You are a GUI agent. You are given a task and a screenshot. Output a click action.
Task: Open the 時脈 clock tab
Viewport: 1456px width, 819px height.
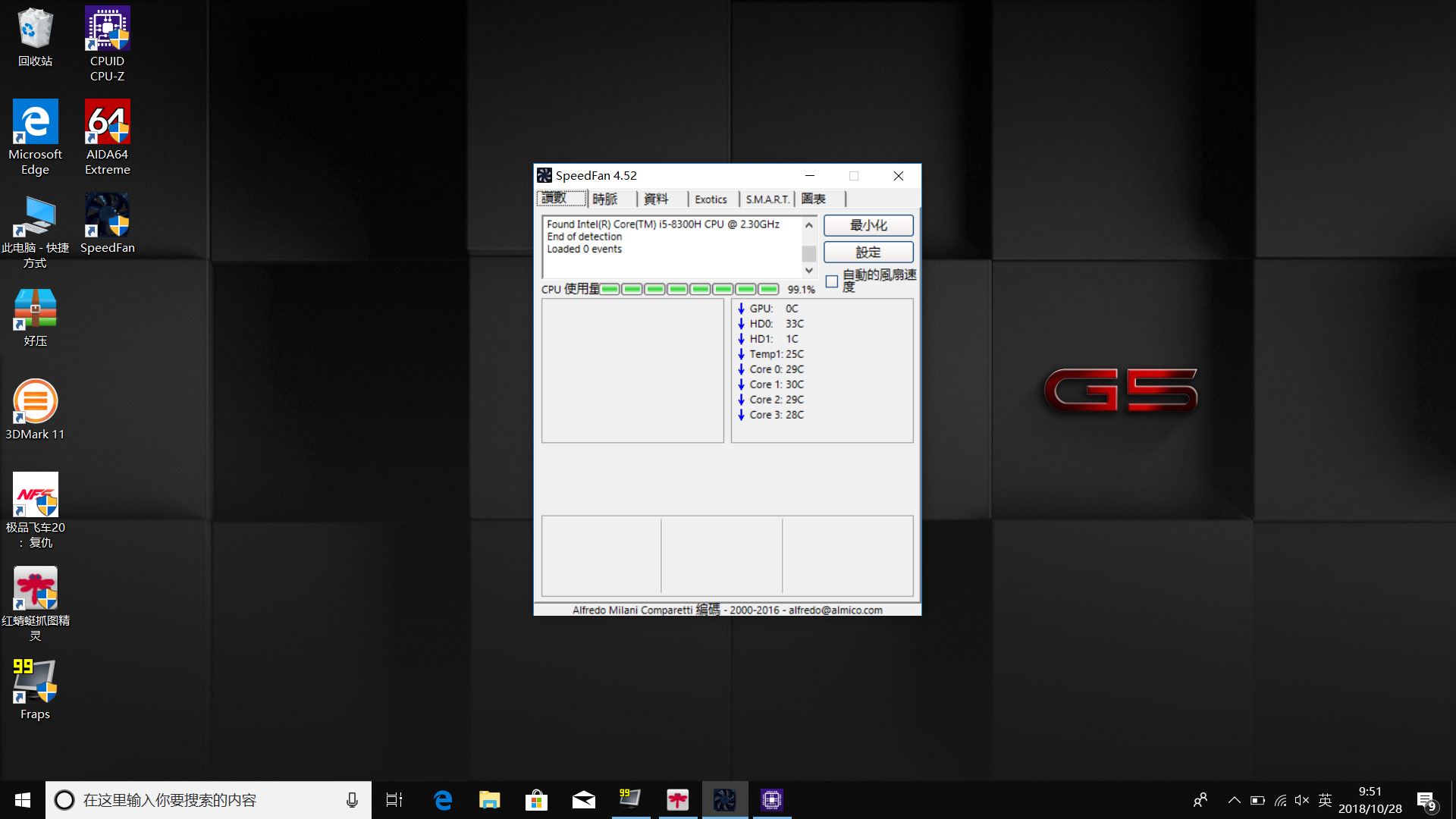click(605, 199)
